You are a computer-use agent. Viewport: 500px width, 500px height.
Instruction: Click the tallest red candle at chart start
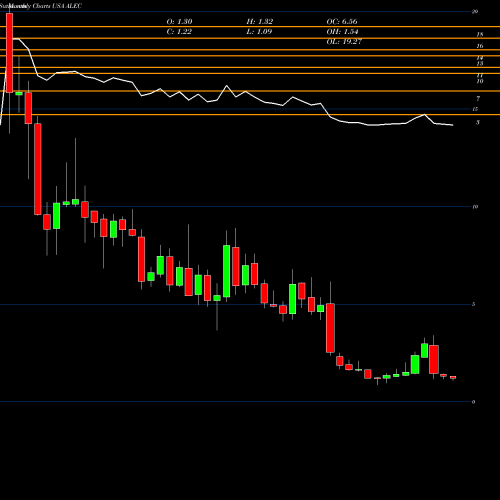click(x=9, y=53)
